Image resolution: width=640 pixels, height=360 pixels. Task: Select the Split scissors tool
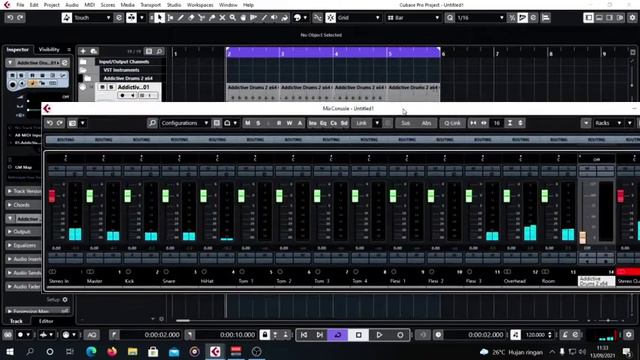[202, 18]
